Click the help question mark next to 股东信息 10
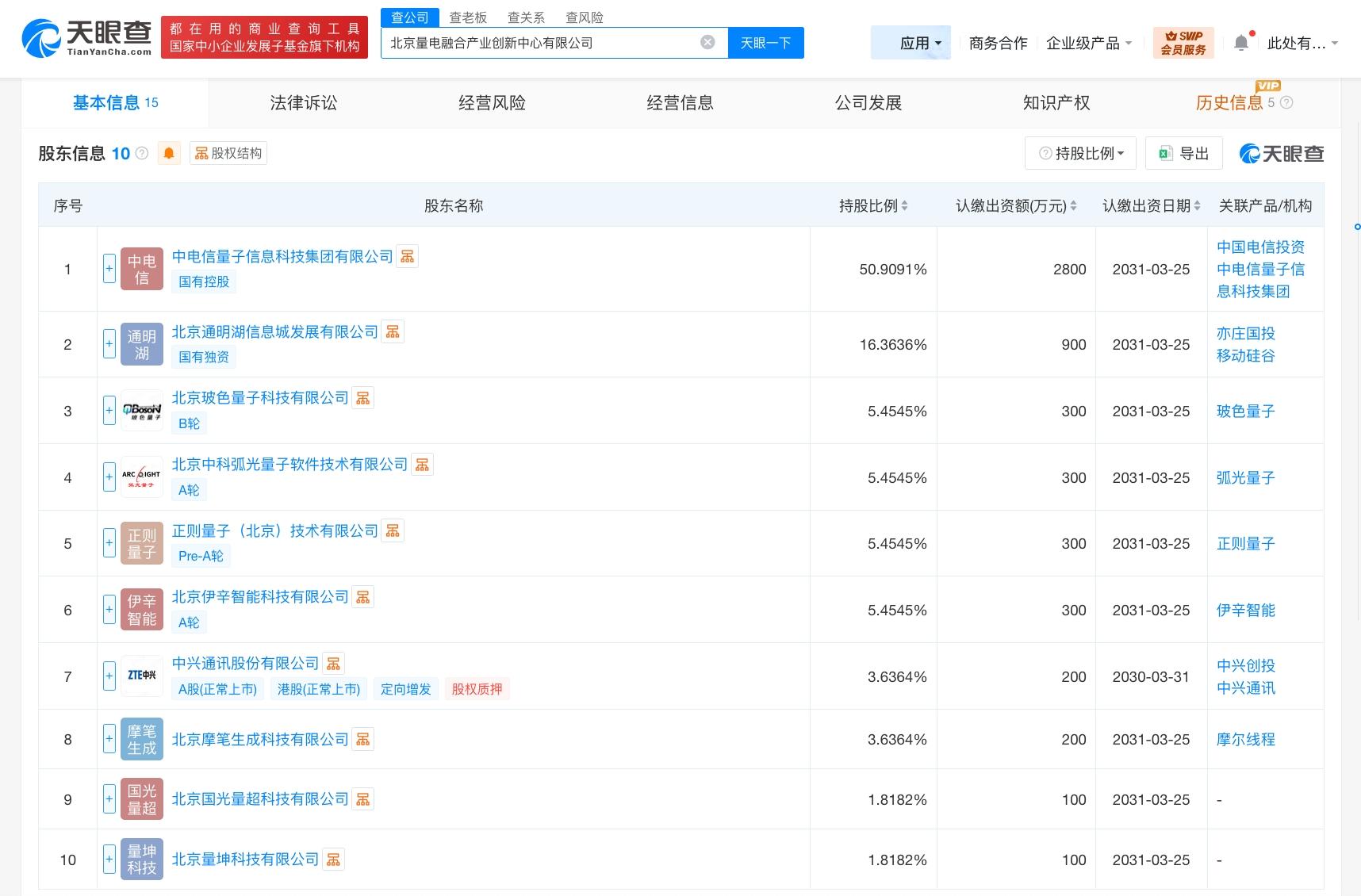 pos(142,153)
